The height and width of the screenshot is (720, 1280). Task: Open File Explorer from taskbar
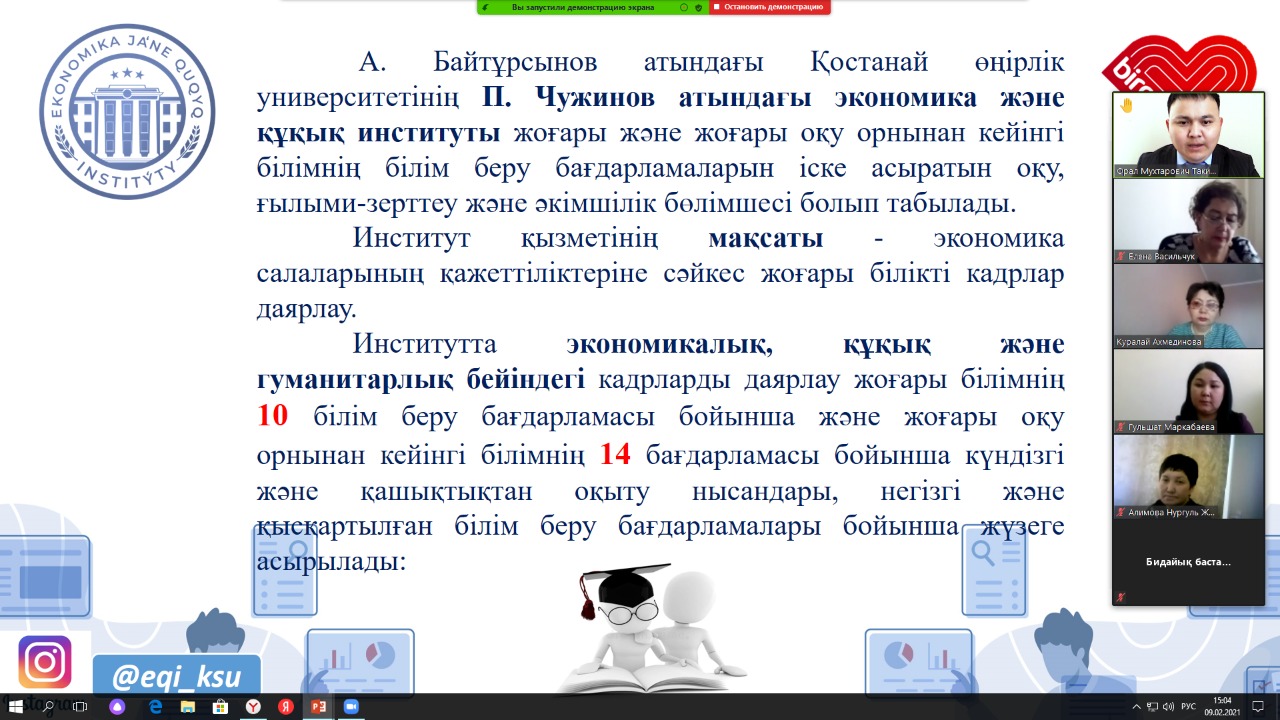pos(187,706)
